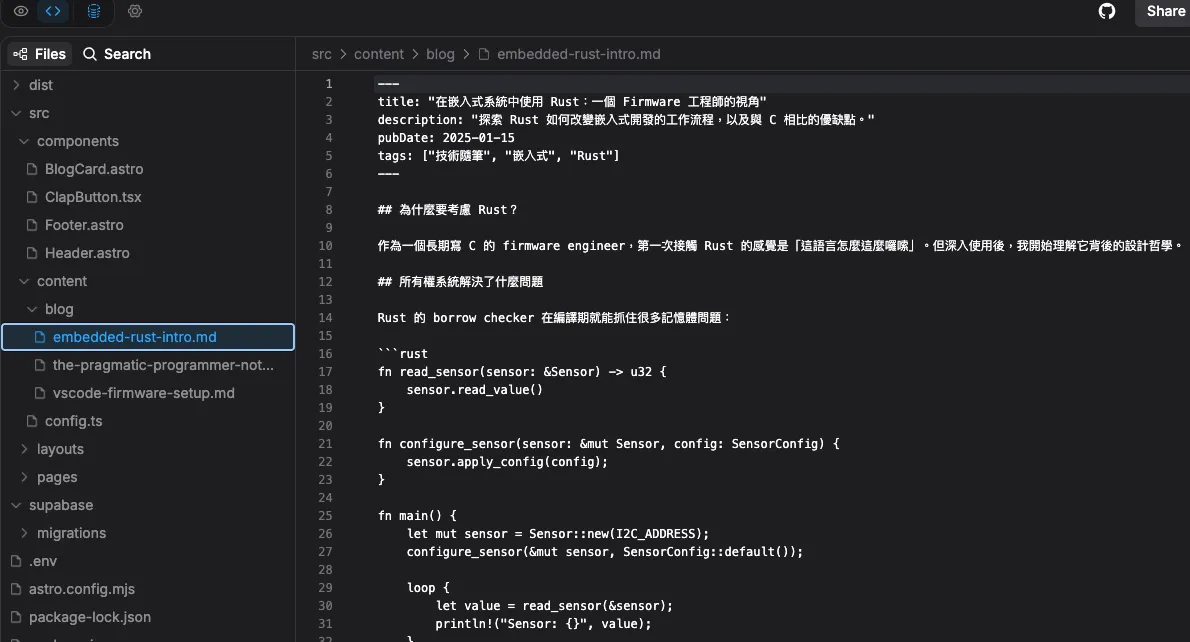Click the 'sensor.apply_config(config);' line
1190x642 pixels.
pos(507,462)
